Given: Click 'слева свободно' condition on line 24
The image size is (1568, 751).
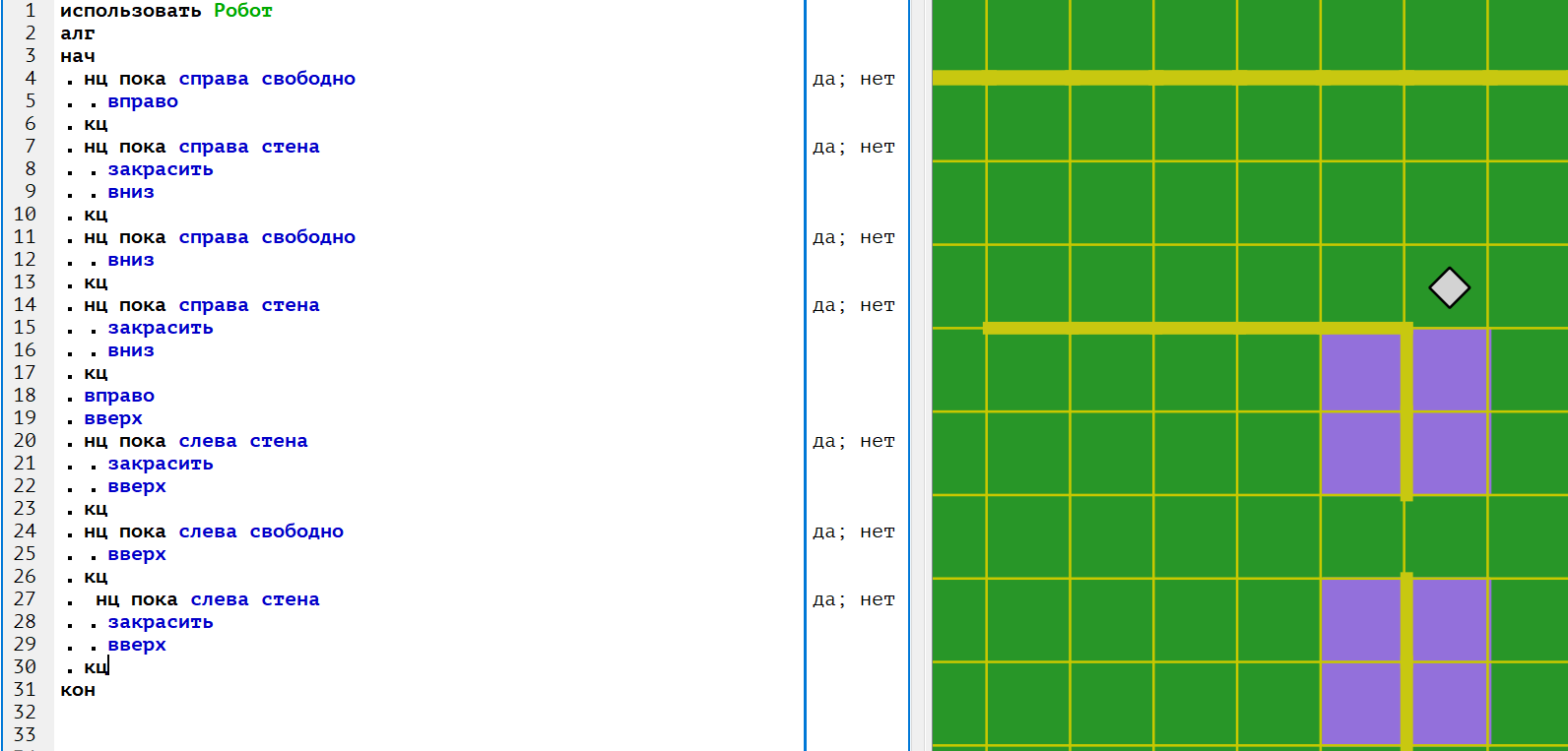Looking at the screenshot, I should tap(261, 532).
